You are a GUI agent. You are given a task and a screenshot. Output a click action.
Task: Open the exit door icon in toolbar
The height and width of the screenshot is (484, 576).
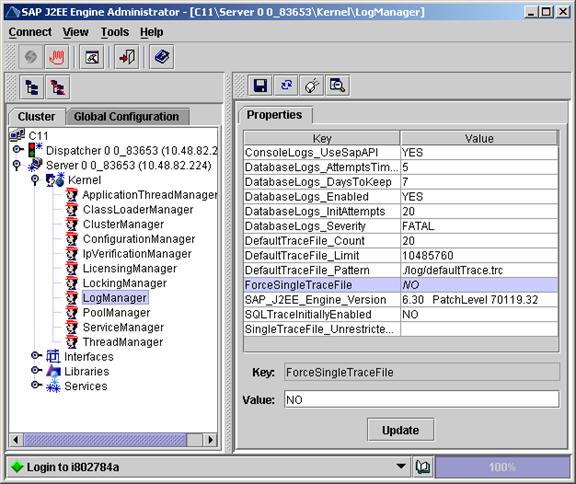tap(127, 57)
